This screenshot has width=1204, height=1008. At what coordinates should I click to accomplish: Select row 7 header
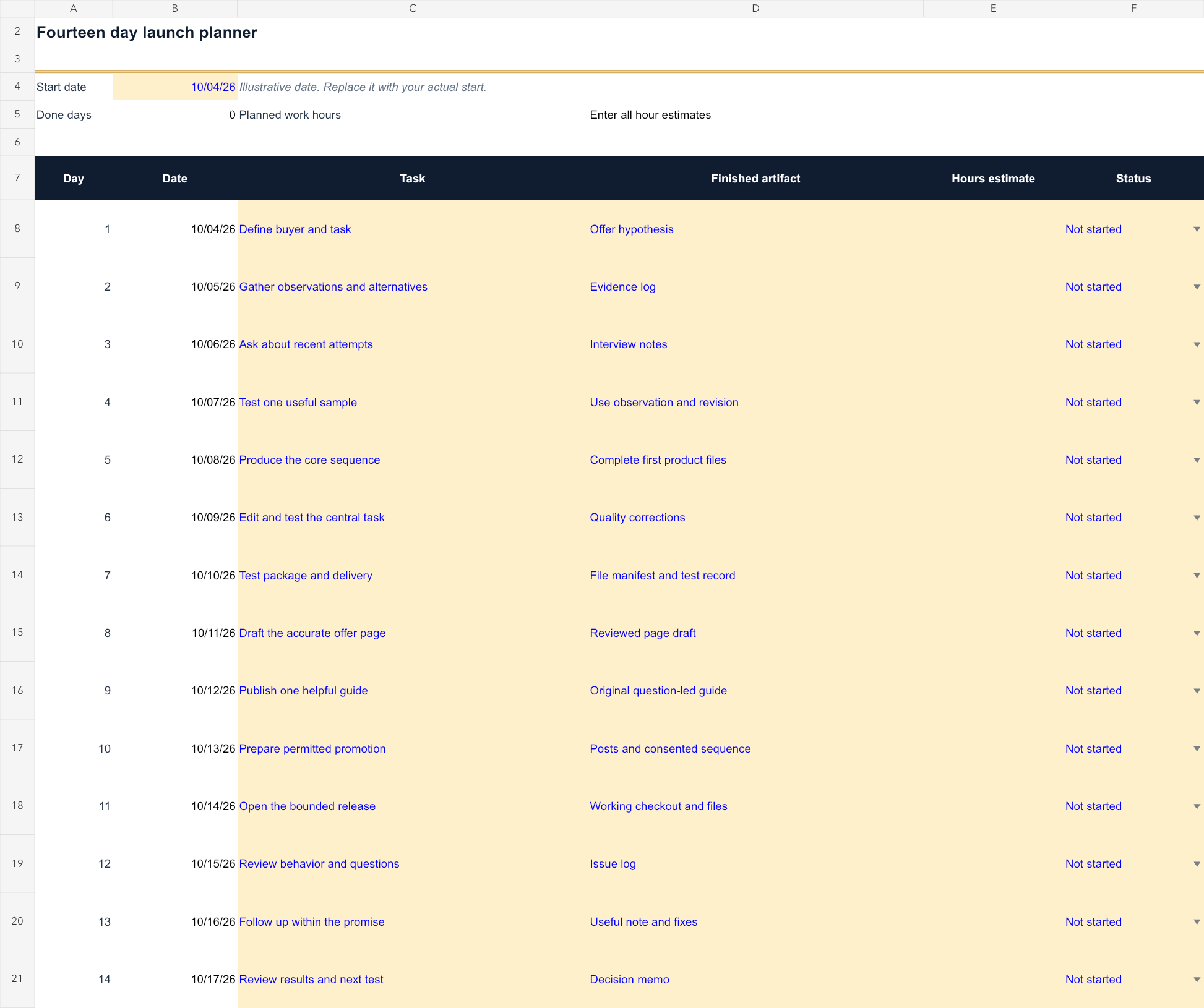[x=17, y=178]
